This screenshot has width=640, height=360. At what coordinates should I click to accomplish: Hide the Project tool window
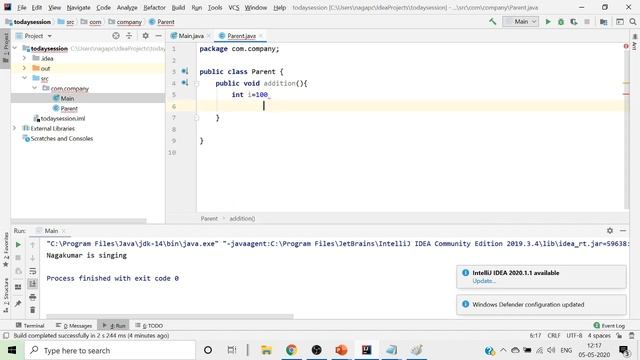(158, 36)
